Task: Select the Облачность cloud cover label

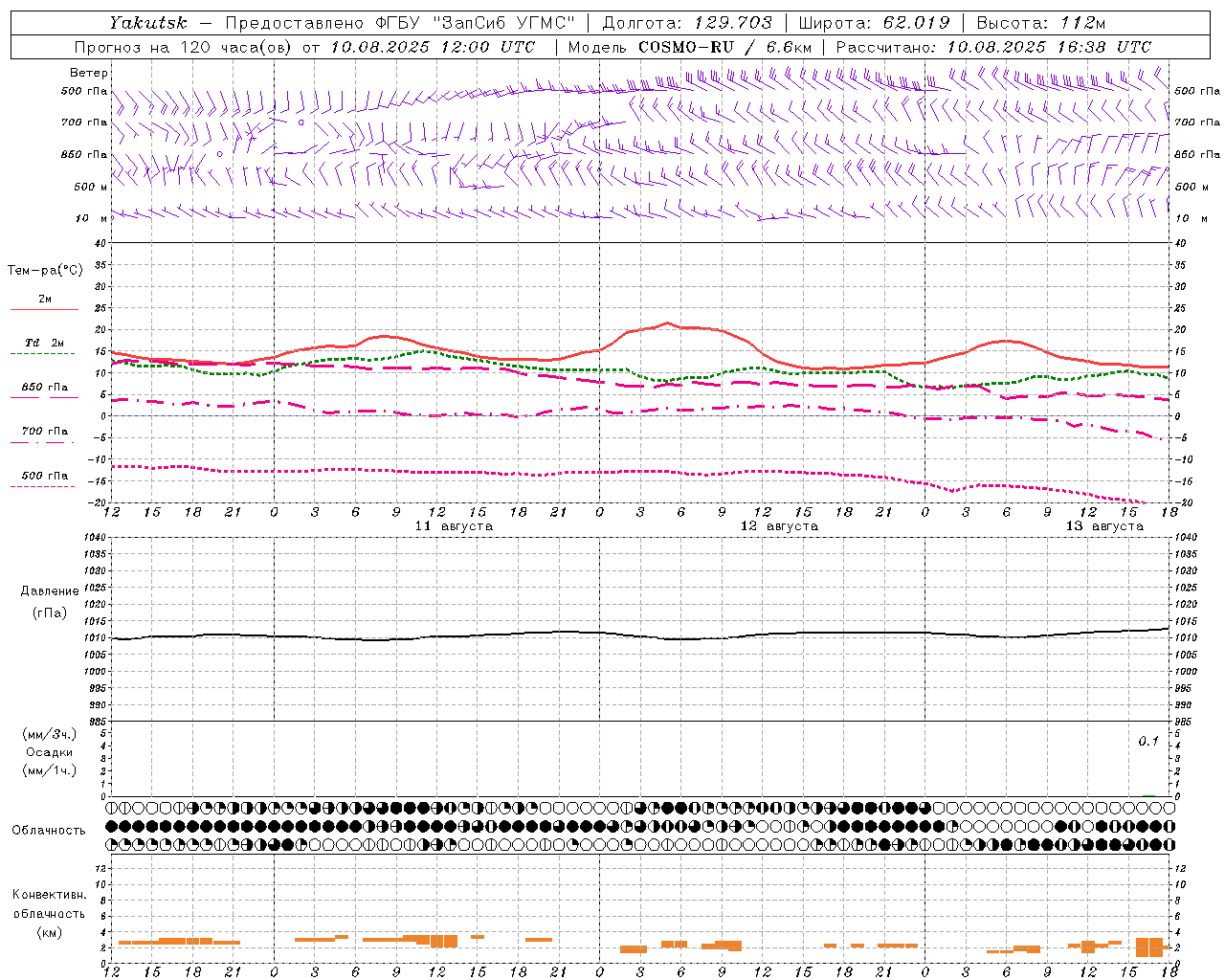Action: [x=49, y=831]
